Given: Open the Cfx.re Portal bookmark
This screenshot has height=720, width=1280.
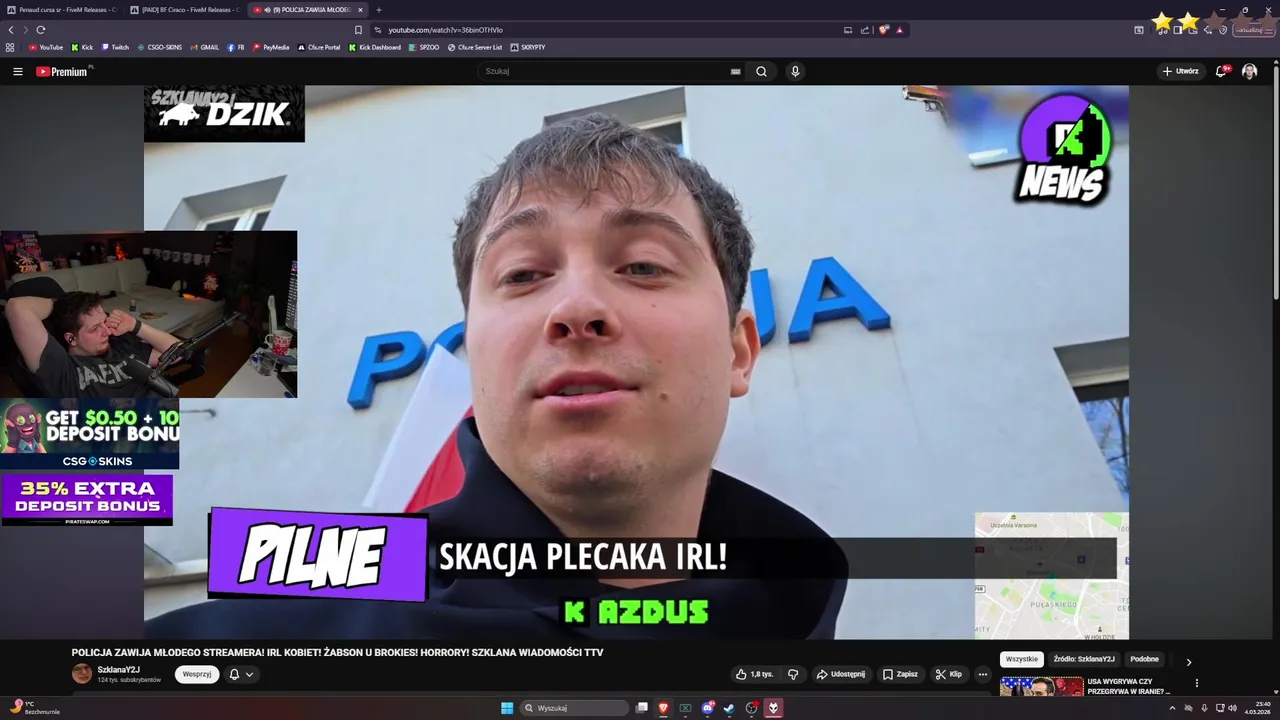Looking at the screenshot, I should (319, 47).
